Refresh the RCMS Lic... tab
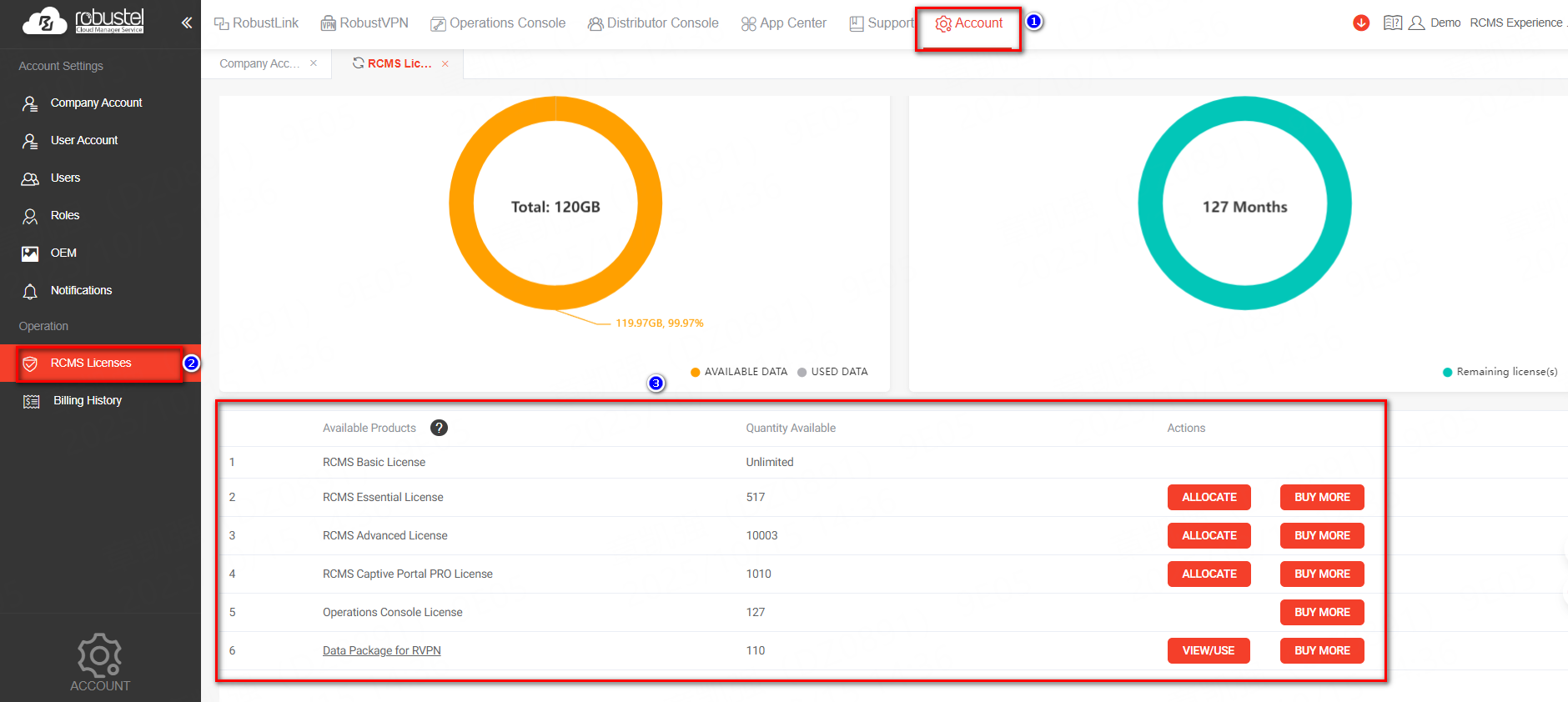The width and height of the screenshot is (1568, 702). [359, 63]
